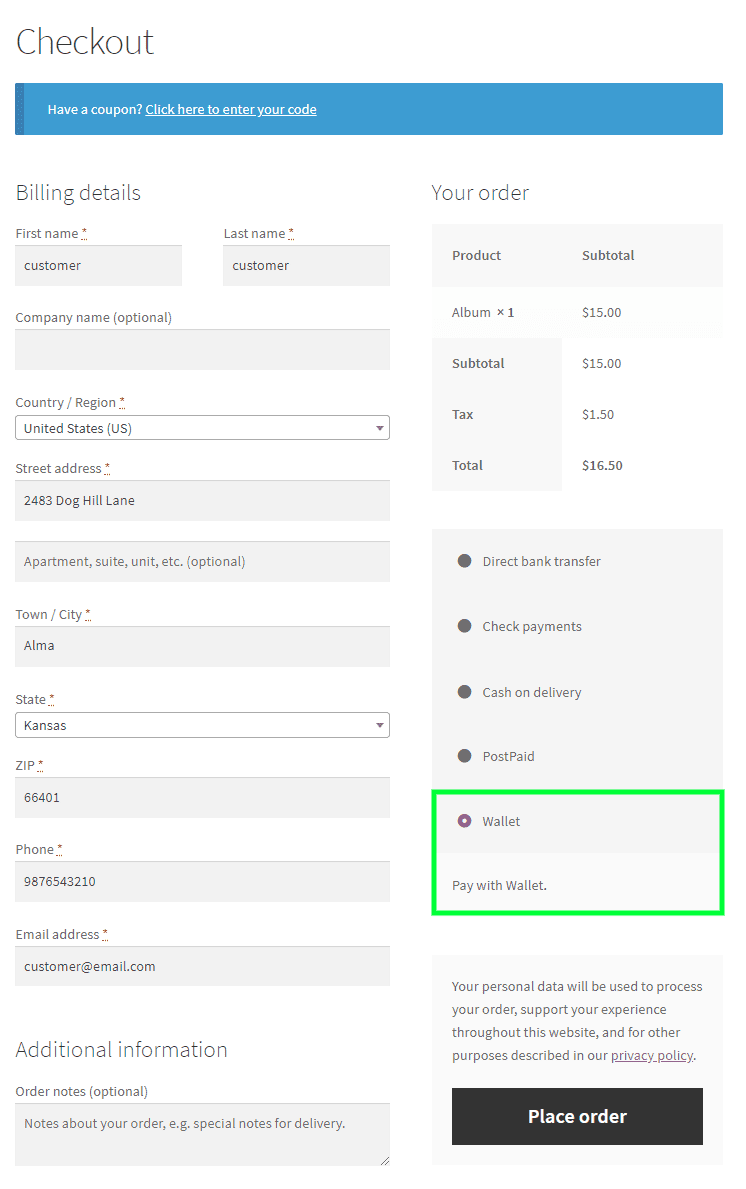Focus the Order notes text area

(202, 1134)
